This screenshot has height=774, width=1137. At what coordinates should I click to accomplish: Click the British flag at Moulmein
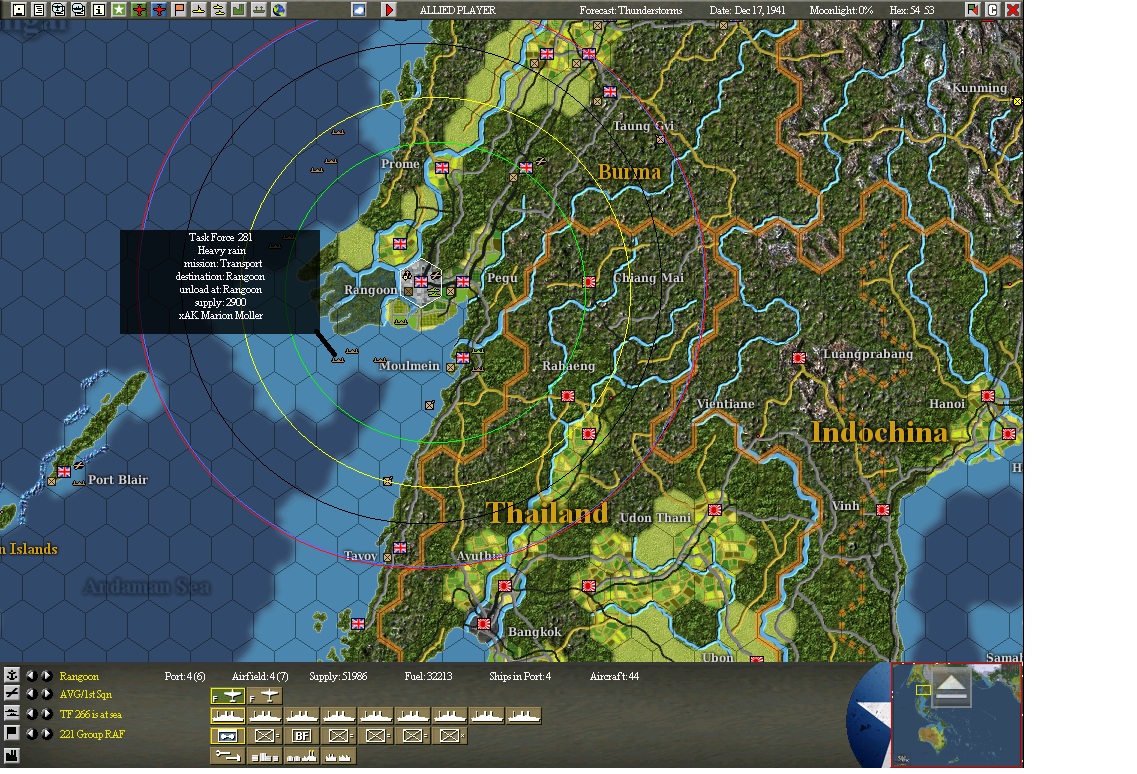click(463, 358)
